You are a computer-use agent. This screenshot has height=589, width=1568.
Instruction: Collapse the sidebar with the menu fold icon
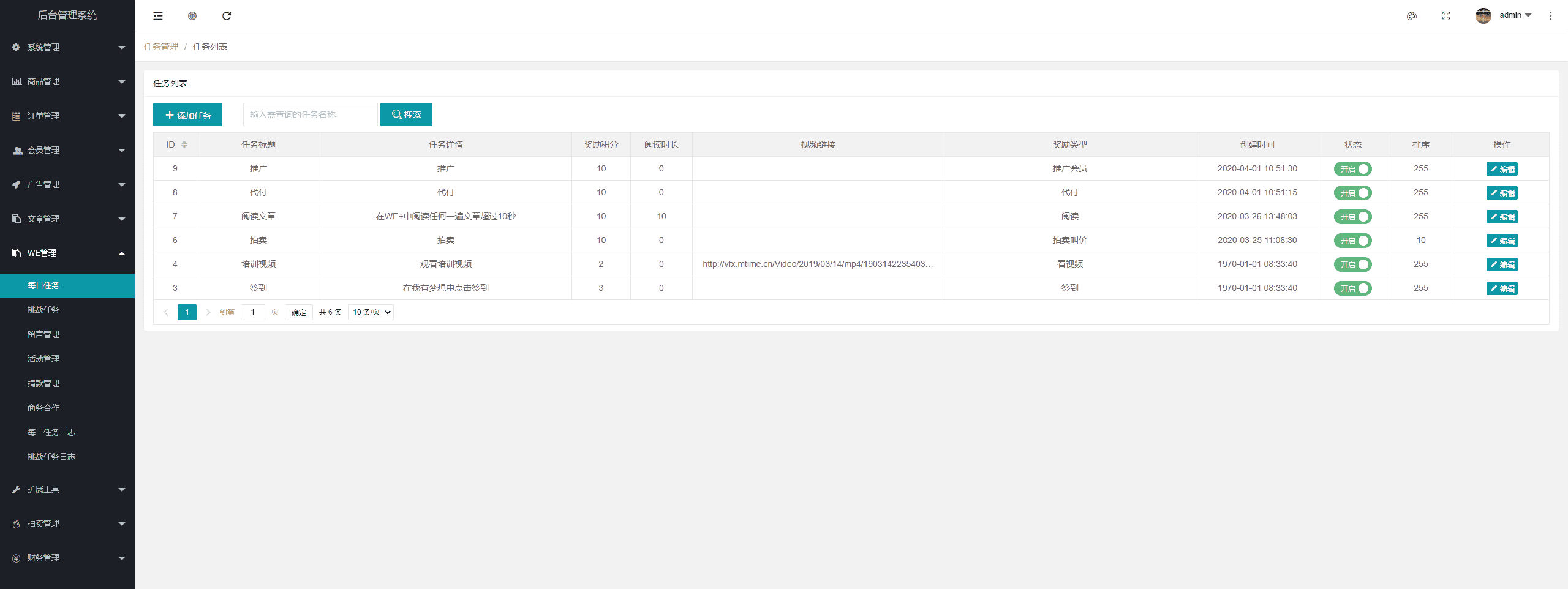[x=158, y=16]
